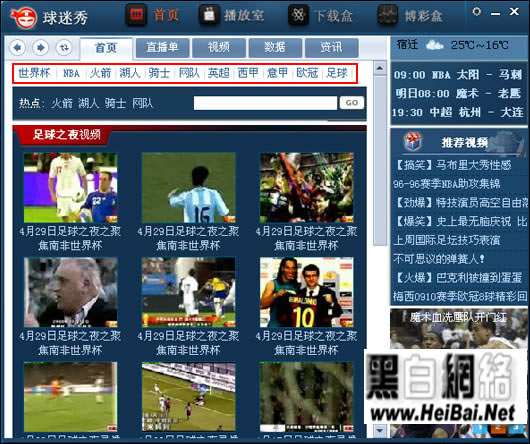530x444 pixels.
Task: Open 96-96赛季NBA助攻集锦 video link
Action: 447,184
